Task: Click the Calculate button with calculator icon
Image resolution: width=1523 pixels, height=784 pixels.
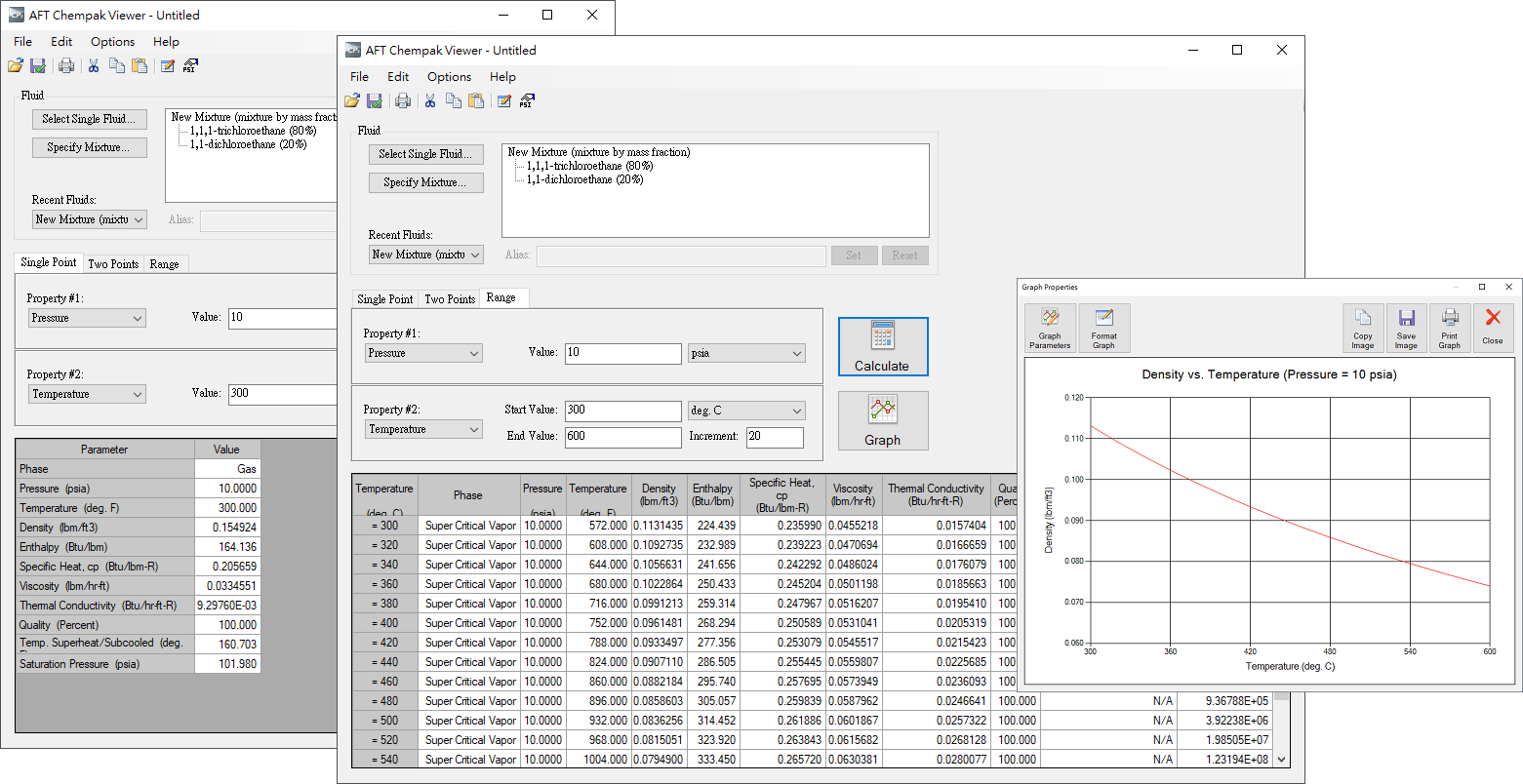Action: pyautogui.click(x=883, y=346)
